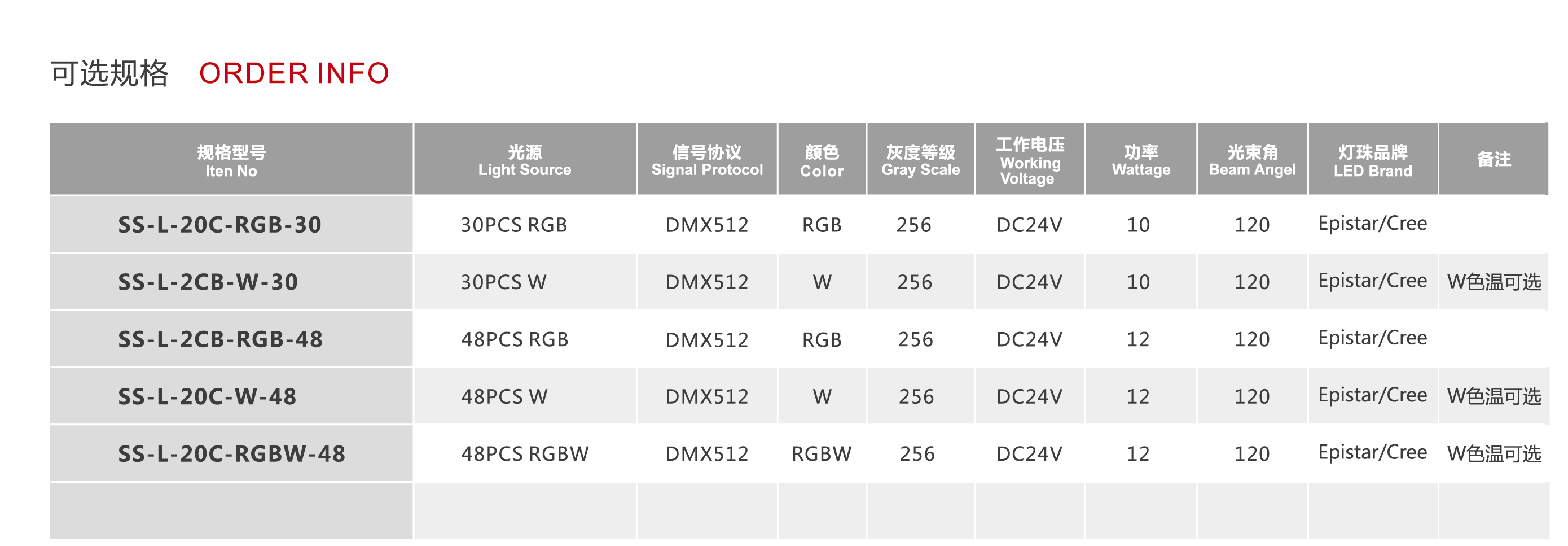
Task: Click the Gray Scale column header
Action: (920, 160)
